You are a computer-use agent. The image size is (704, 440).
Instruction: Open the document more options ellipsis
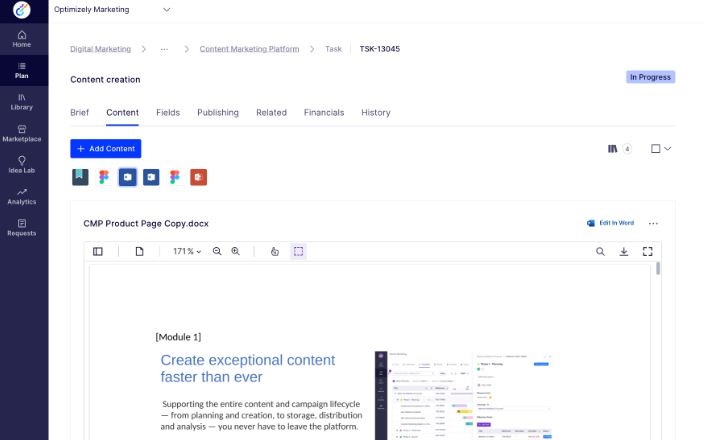click(x=653, y=223)
